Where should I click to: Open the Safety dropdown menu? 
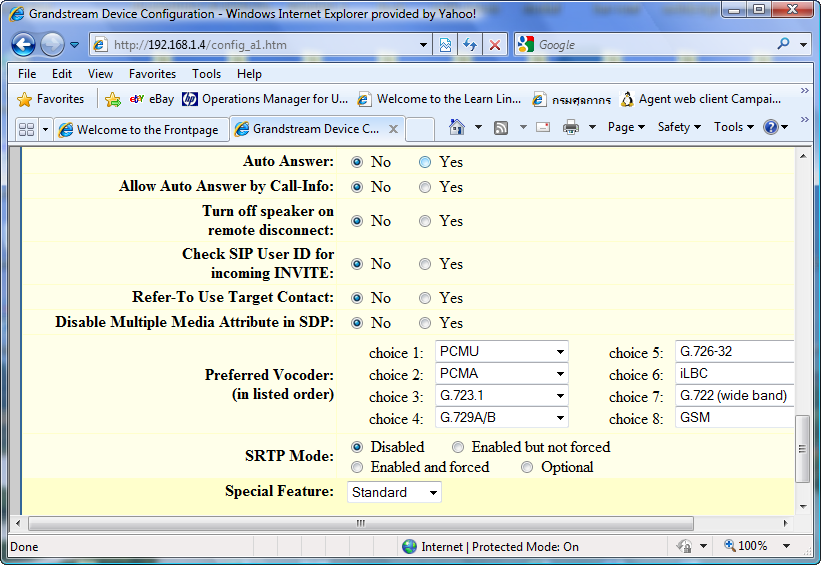[679, 127]
